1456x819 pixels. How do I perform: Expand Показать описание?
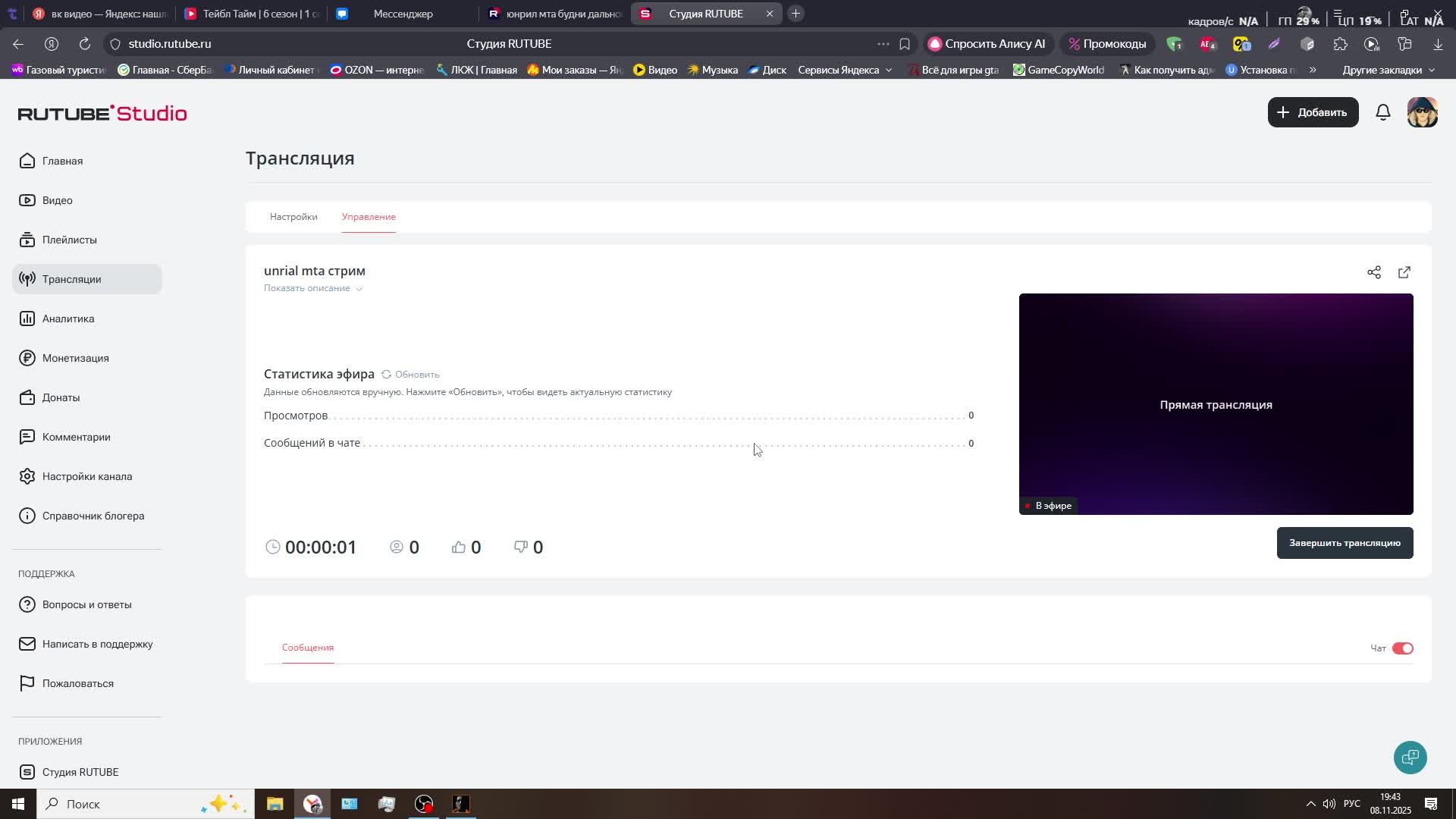pos(312,288)
